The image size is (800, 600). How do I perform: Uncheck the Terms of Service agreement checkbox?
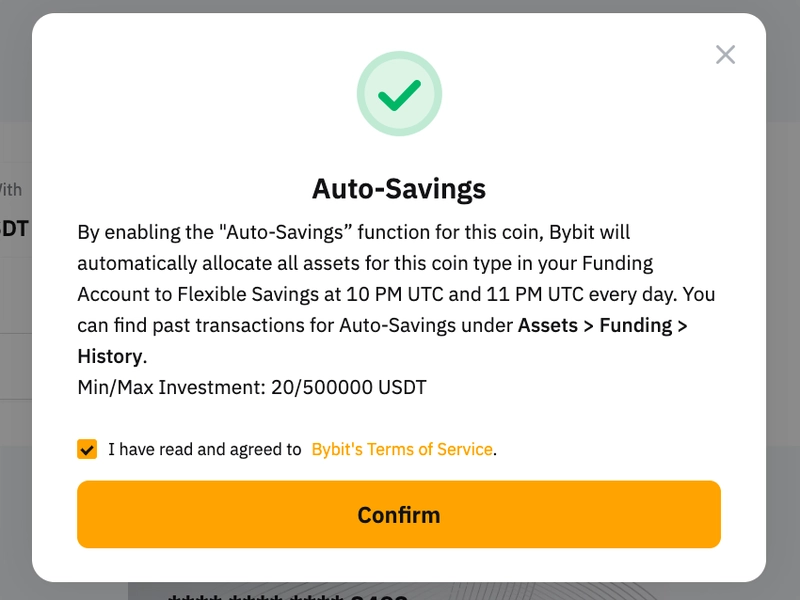pyautogui.click(x=87, y=449)
